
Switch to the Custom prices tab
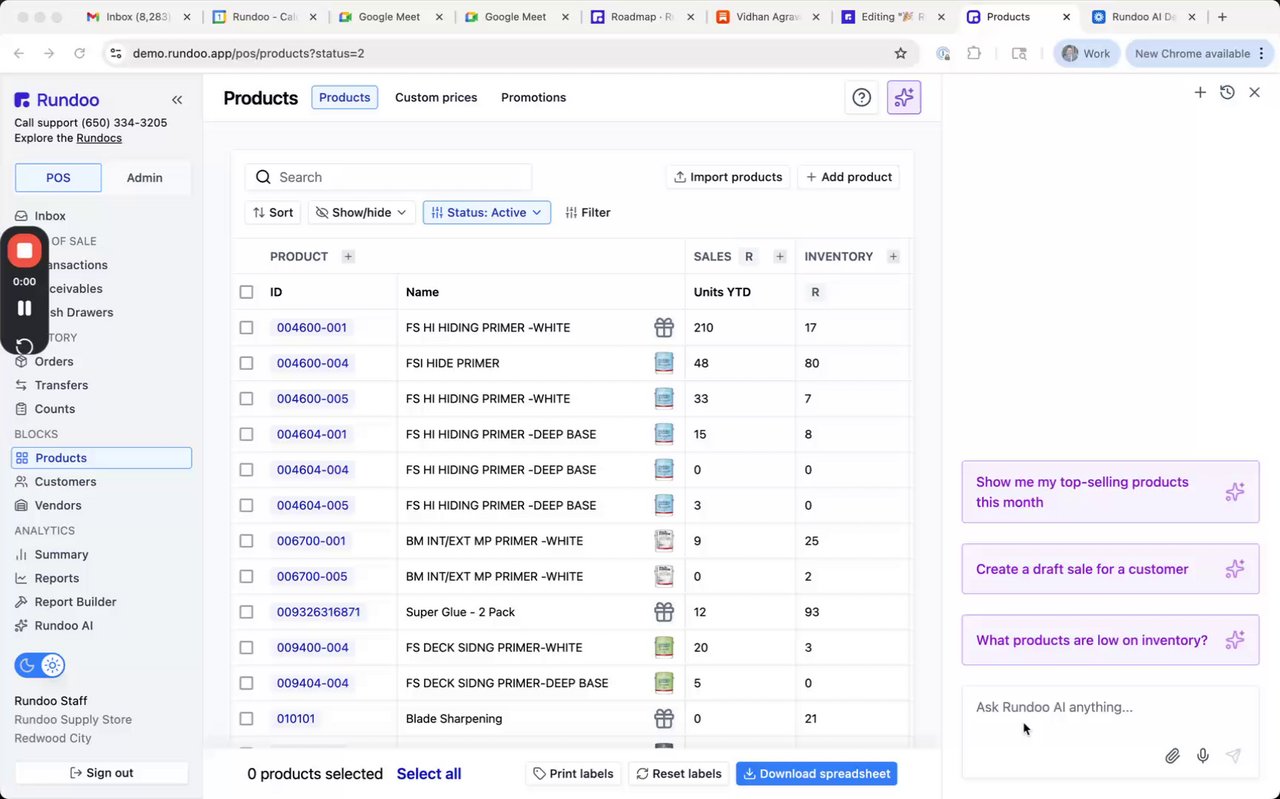(x=436, y=97)
